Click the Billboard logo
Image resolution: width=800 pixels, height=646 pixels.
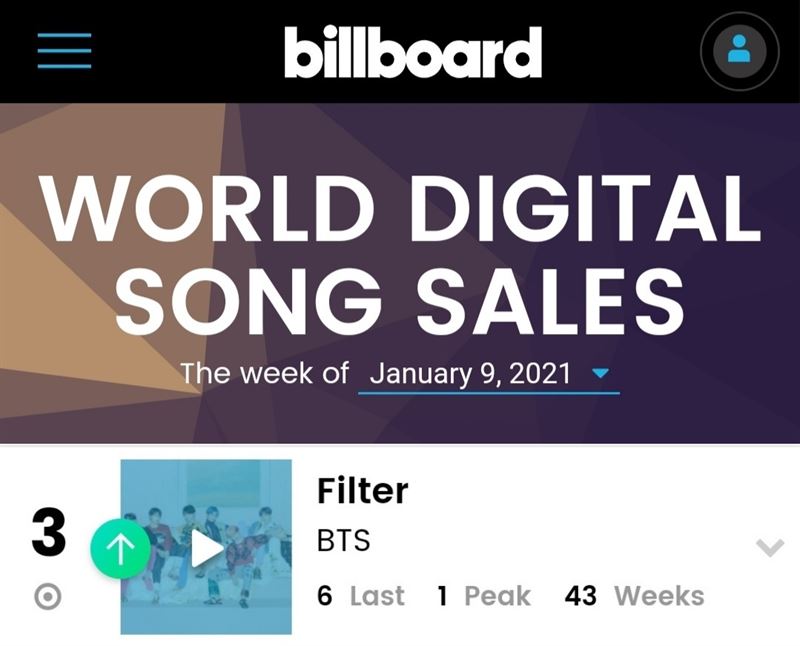(413, 52)
